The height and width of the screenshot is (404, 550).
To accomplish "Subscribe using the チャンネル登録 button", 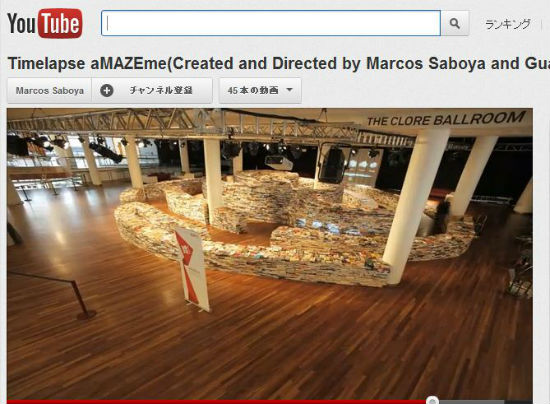I will [x=152, y=90].
